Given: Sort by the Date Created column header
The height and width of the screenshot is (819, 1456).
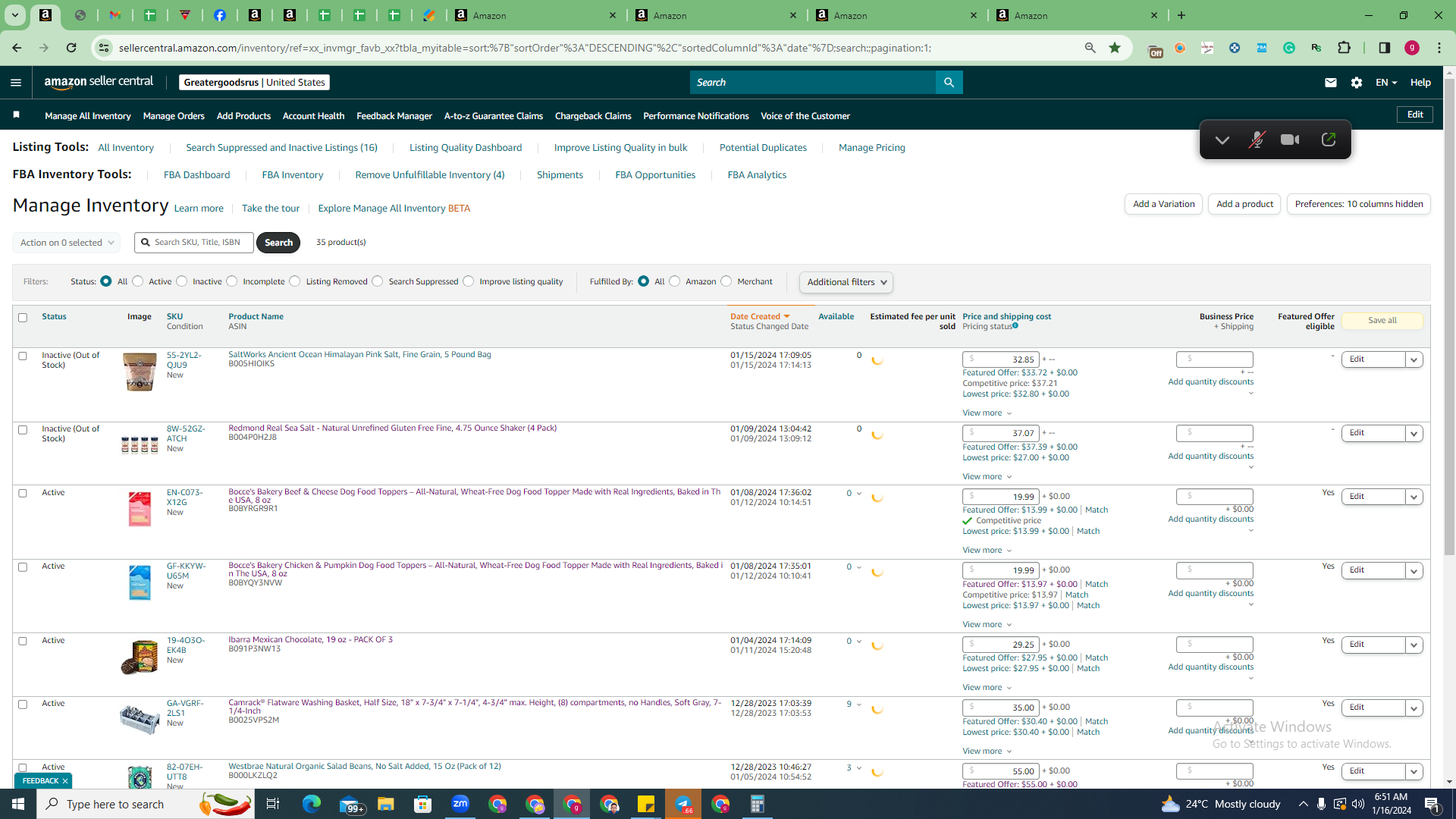Looking at the screenshot, I should [x=760, y=317].
